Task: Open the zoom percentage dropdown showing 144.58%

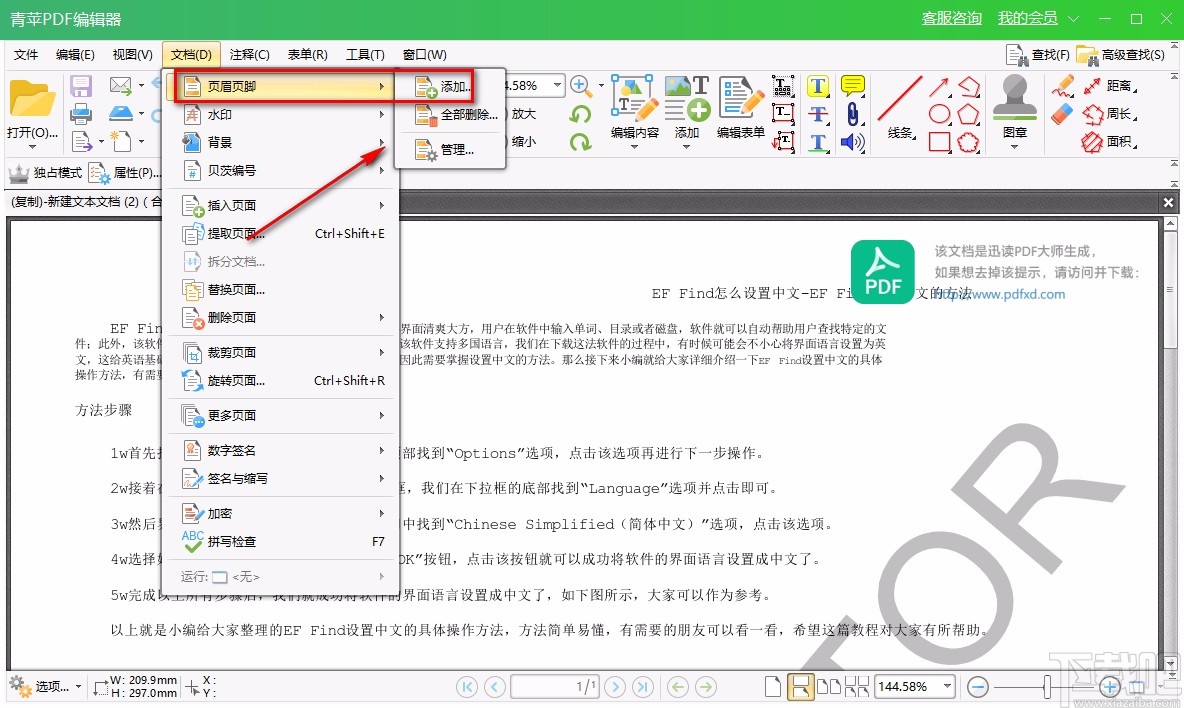Action: (945, 686)
